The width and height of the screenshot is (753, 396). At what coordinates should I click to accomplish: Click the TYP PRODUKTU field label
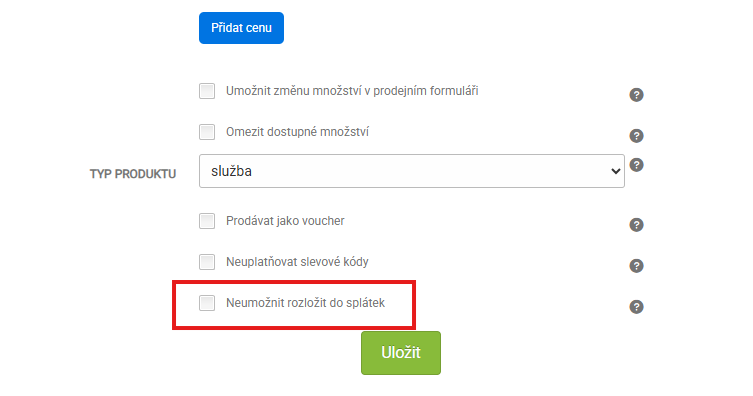(x=133, y=174)
